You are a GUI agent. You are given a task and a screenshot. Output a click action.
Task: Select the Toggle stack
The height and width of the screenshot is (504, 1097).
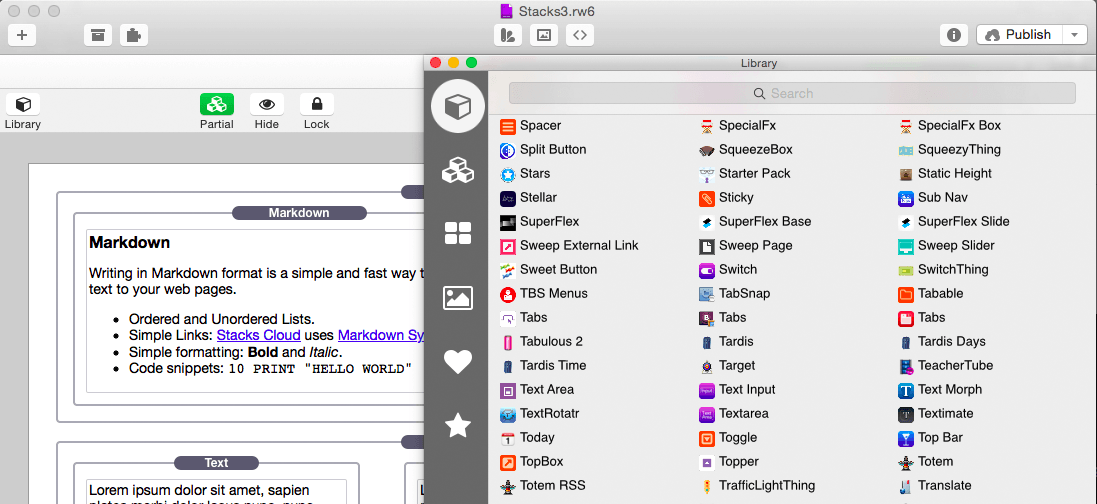click(x=728, y=438)
